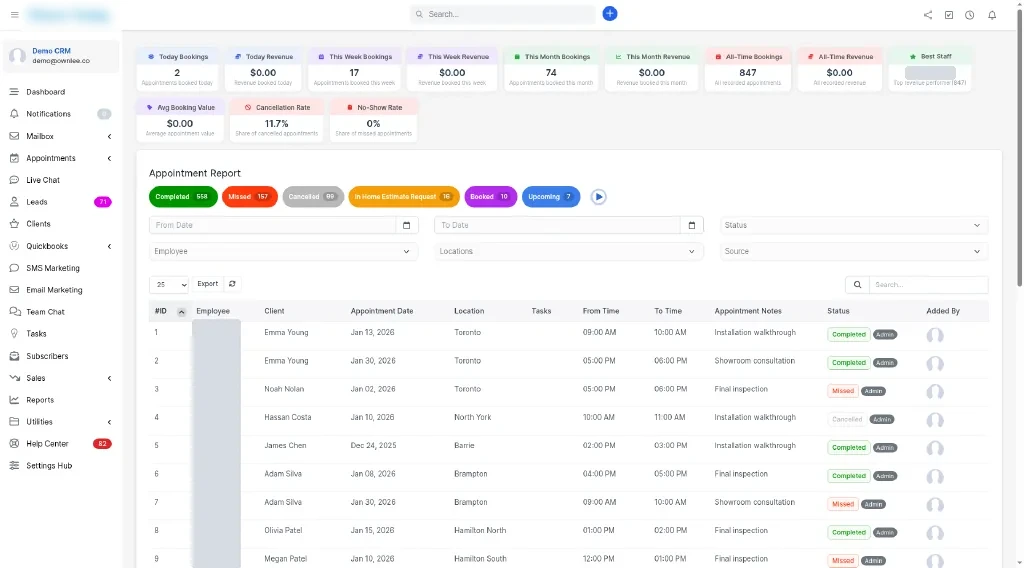Open the To Date calendar icon
1024x568 pixels.
click(692, 225)
